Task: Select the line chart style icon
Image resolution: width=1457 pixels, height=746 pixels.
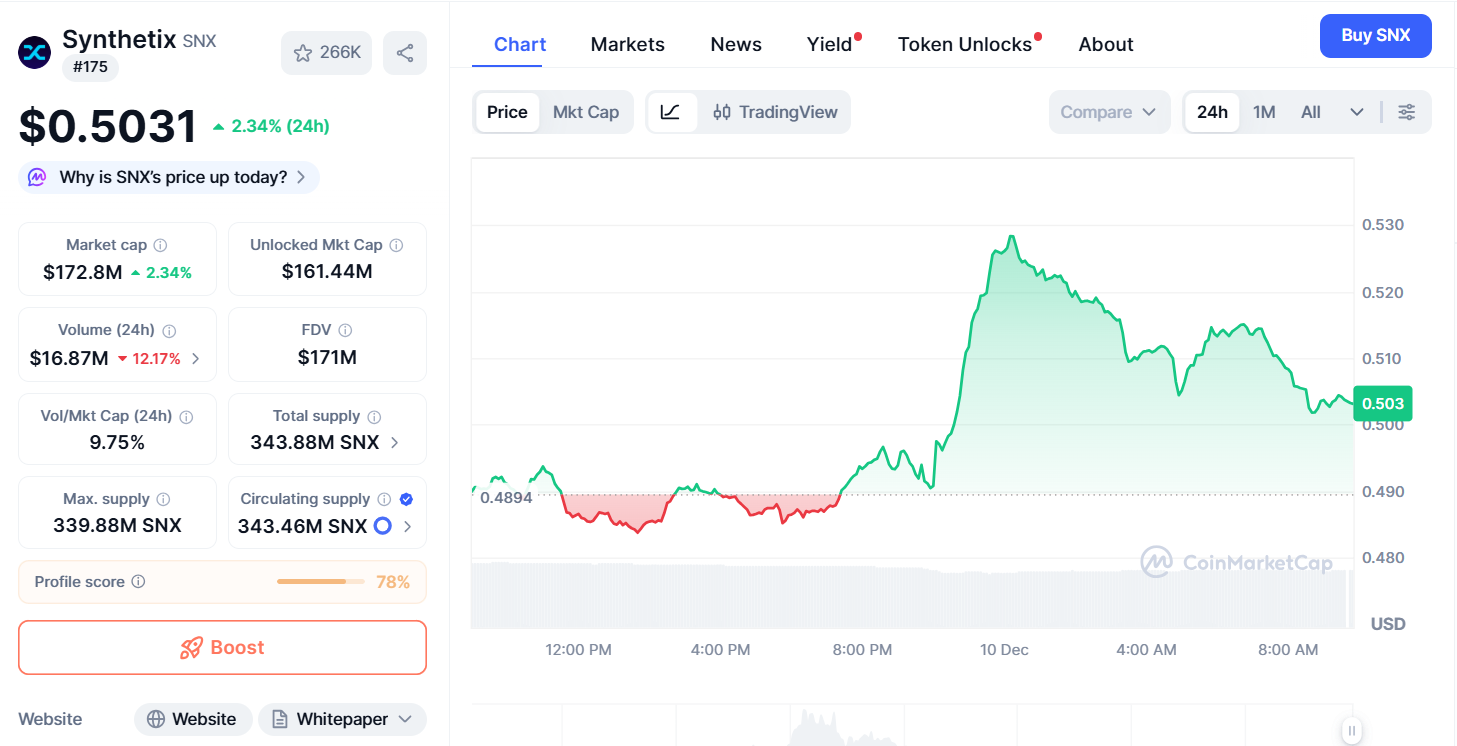Action: [672, 112]
